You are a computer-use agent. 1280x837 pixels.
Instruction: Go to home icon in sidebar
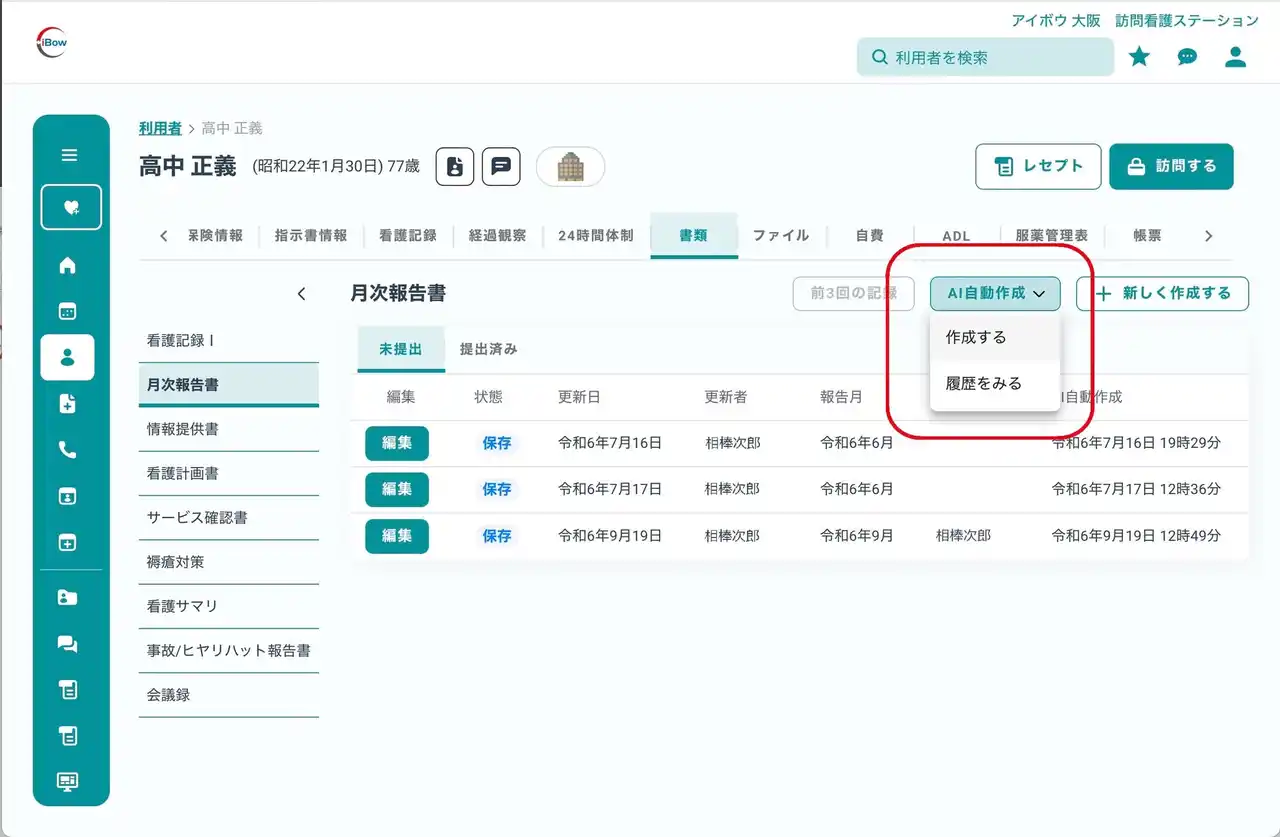68,265
